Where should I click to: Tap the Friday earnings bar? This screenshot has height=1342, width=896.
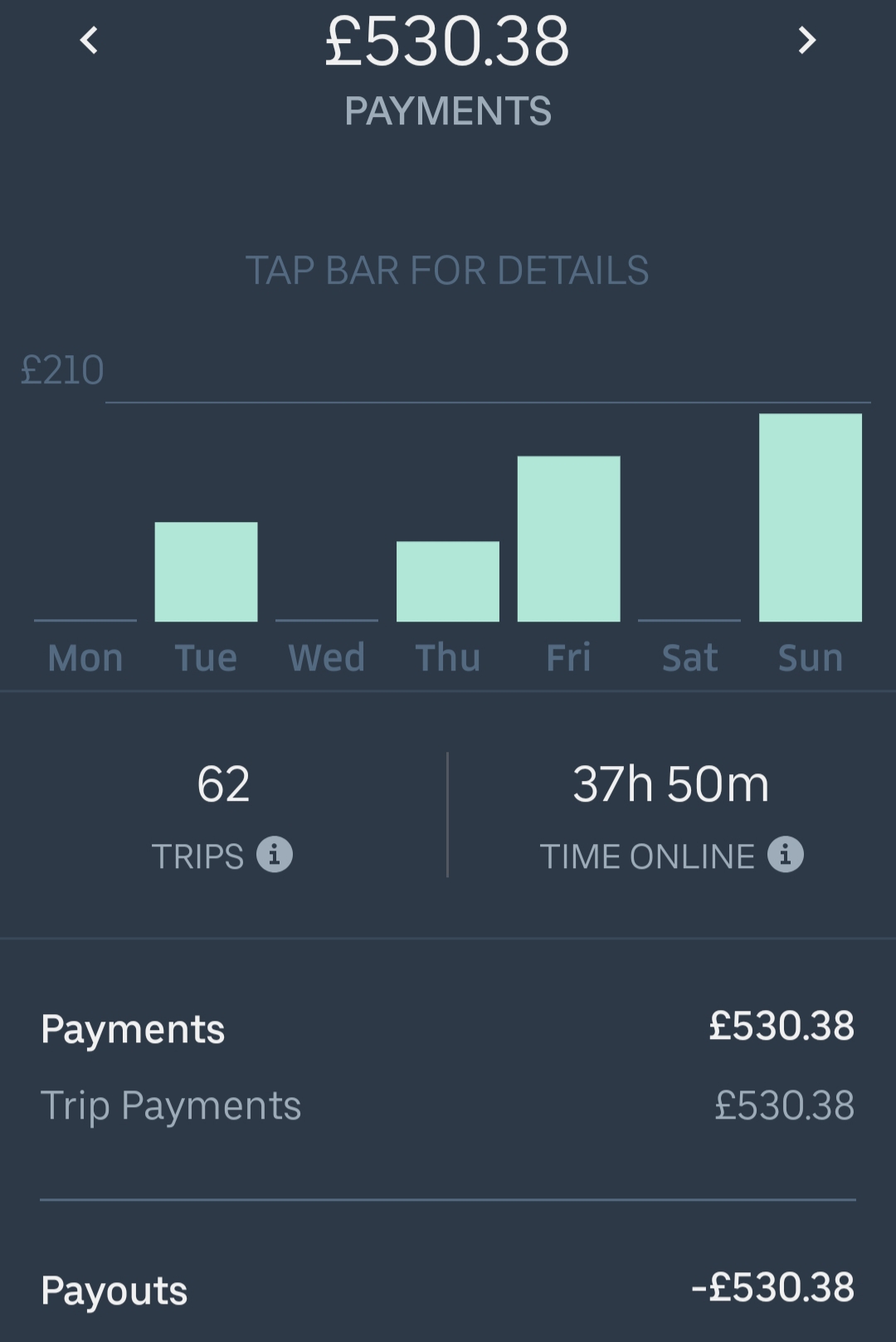569,539
